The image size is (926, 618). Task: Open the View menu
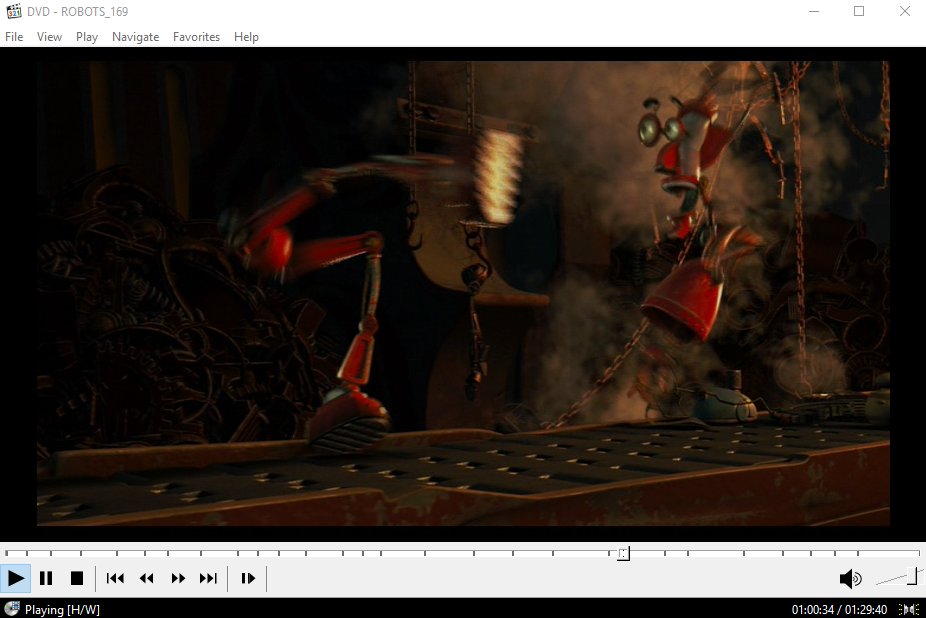point(50,37)
